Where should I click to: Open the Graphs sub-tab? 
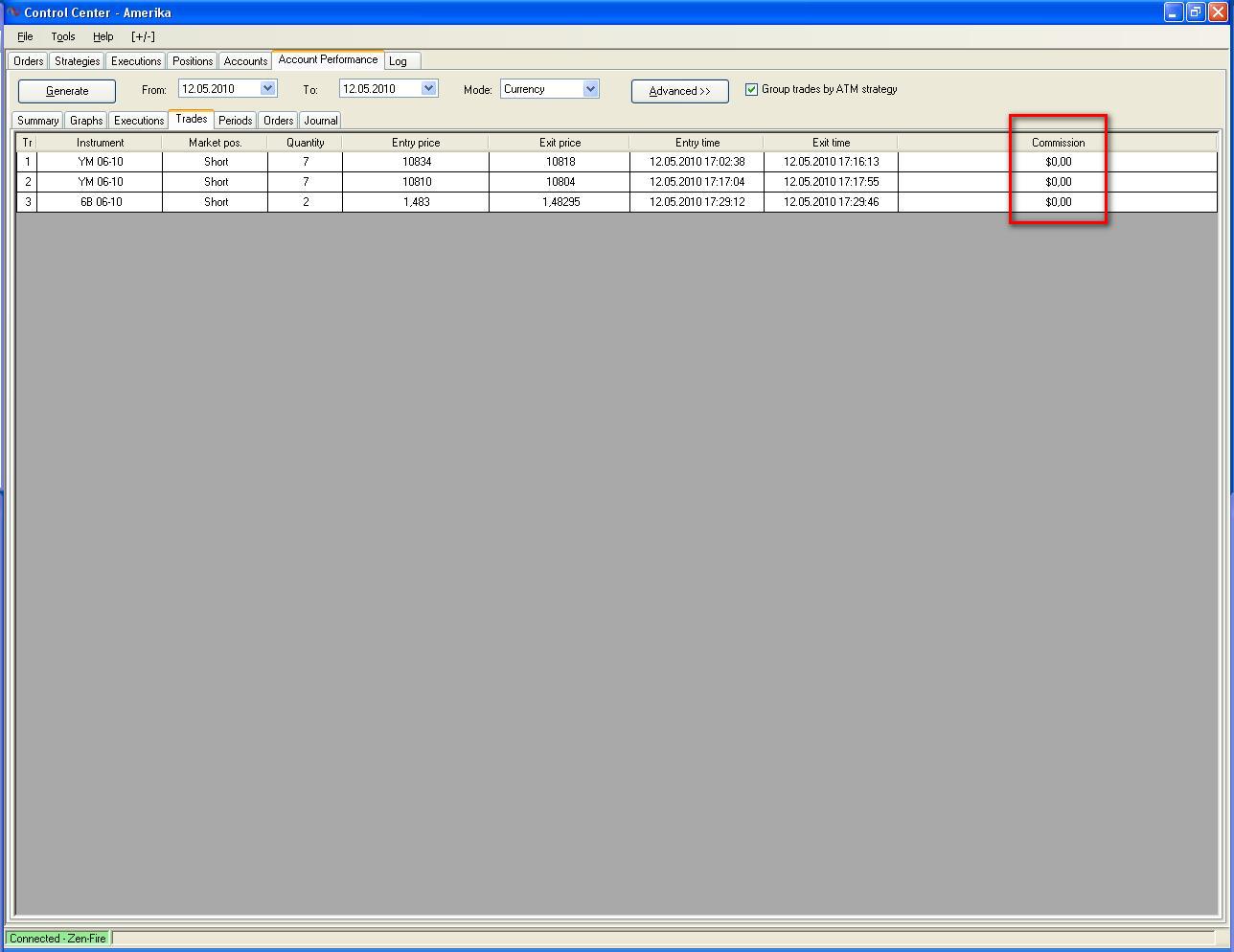point(86,121)
